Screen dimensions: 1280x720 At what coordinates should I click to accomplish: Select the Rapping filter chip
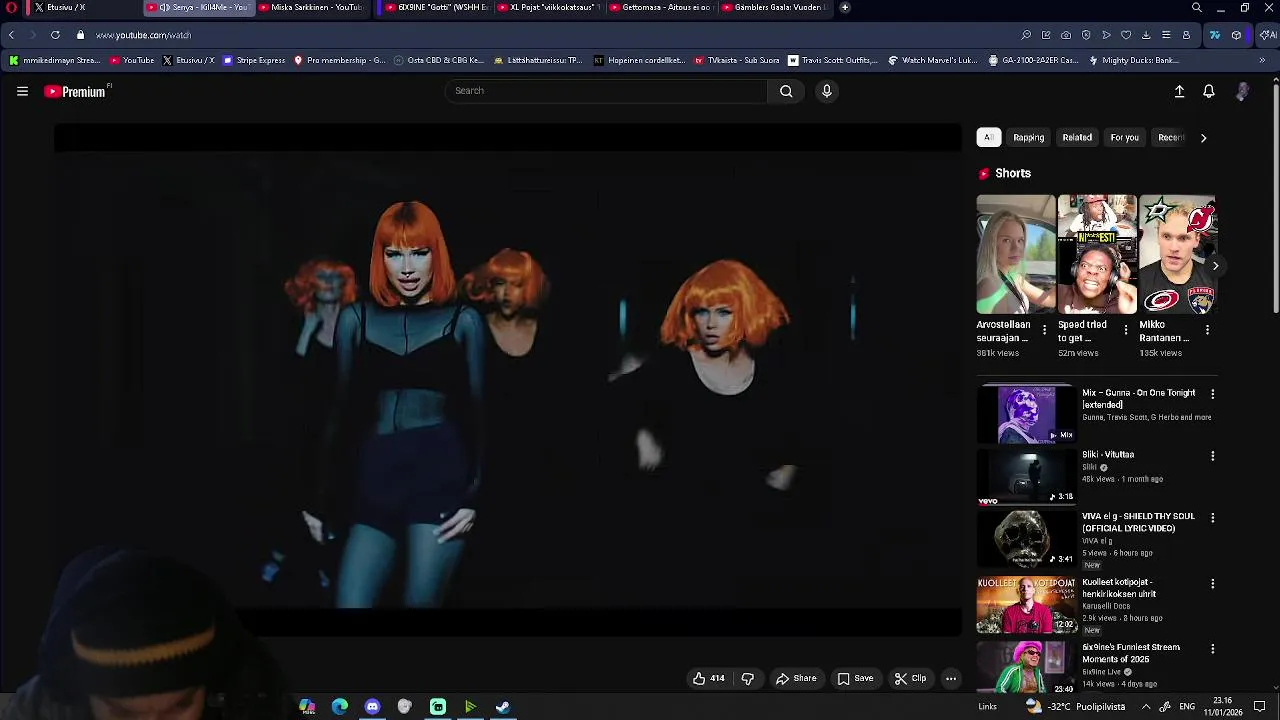[1028, 137]
